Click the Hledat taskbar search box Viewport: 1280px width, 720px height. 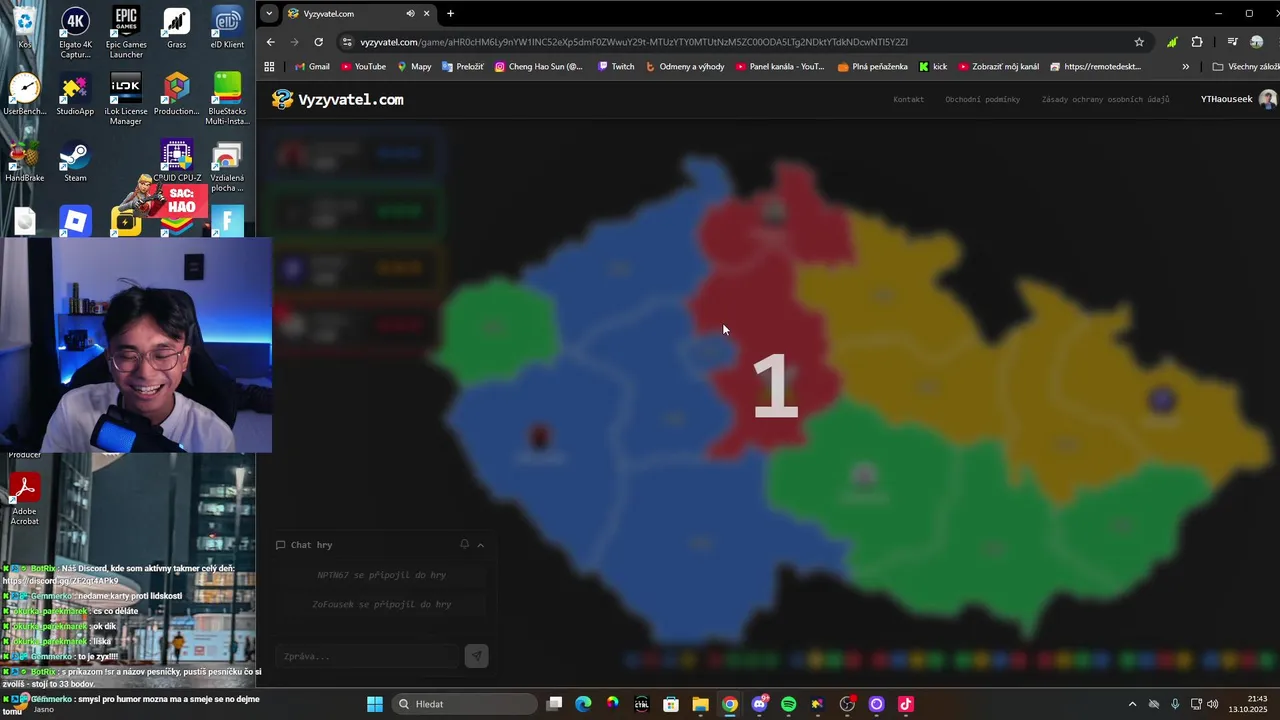(x=464, y=704)
